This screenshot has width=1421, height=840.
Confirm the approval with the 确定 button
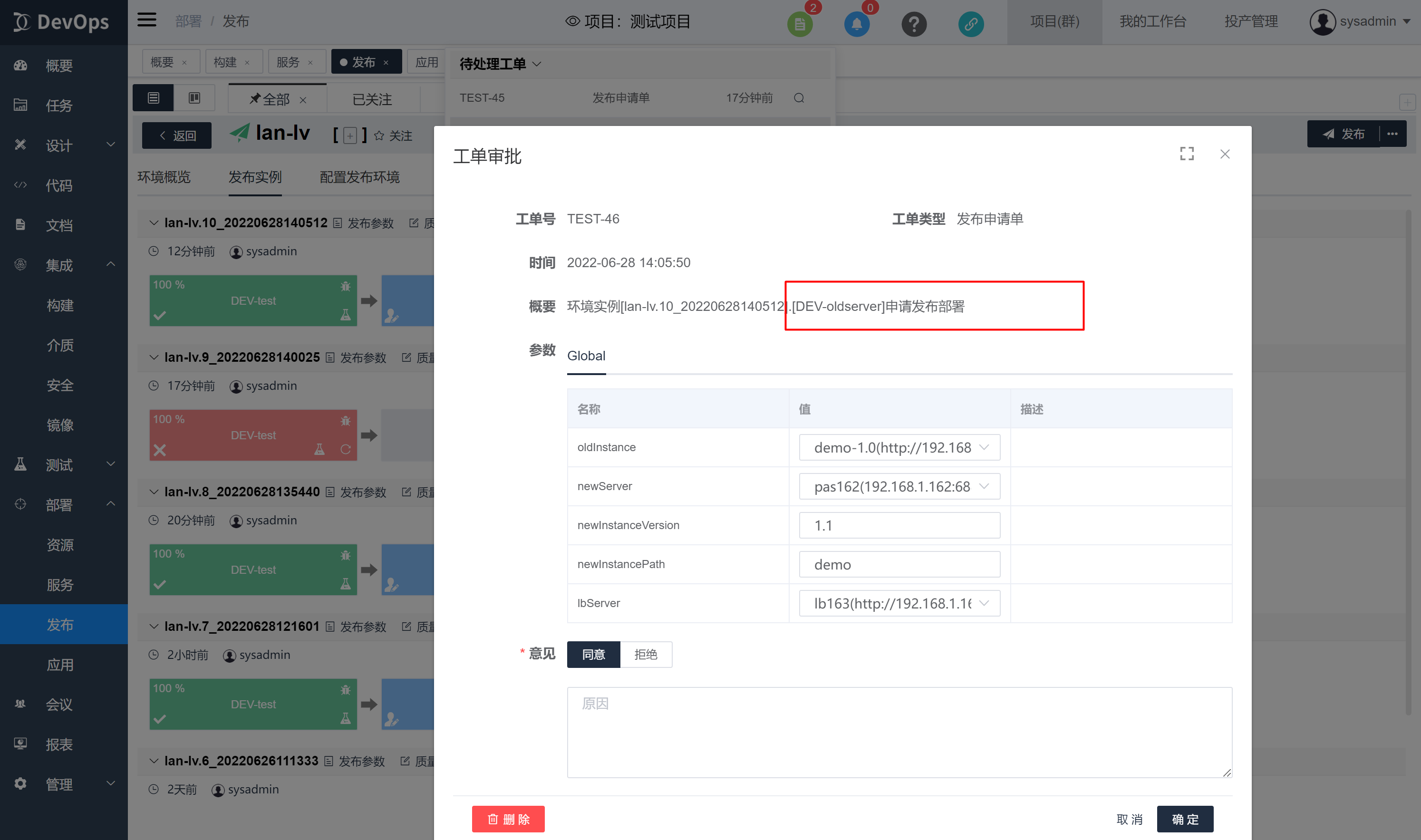coord(1184,819)
